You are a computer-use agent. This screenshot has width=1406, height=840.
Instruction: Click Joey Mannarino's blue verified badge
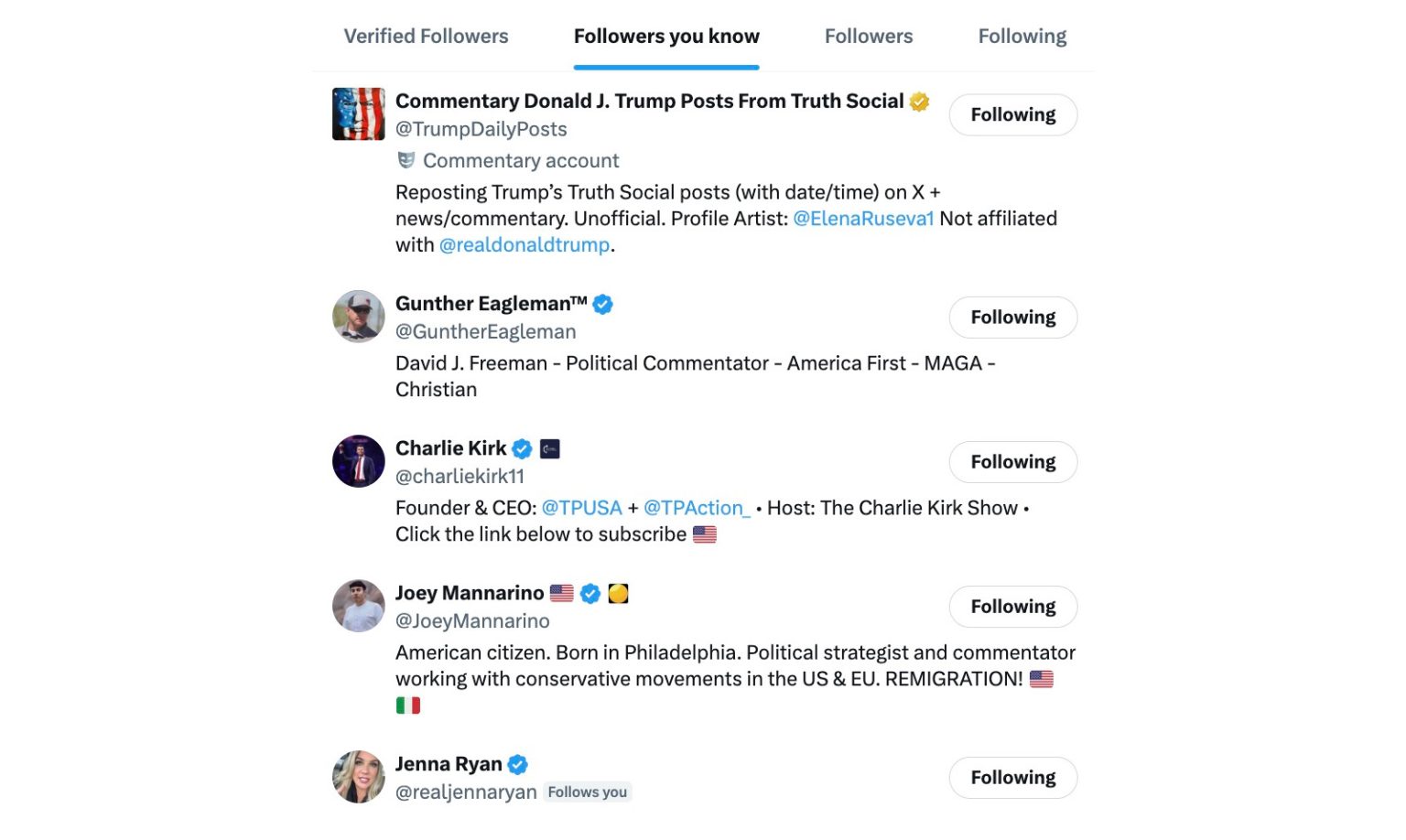point(590,594)
